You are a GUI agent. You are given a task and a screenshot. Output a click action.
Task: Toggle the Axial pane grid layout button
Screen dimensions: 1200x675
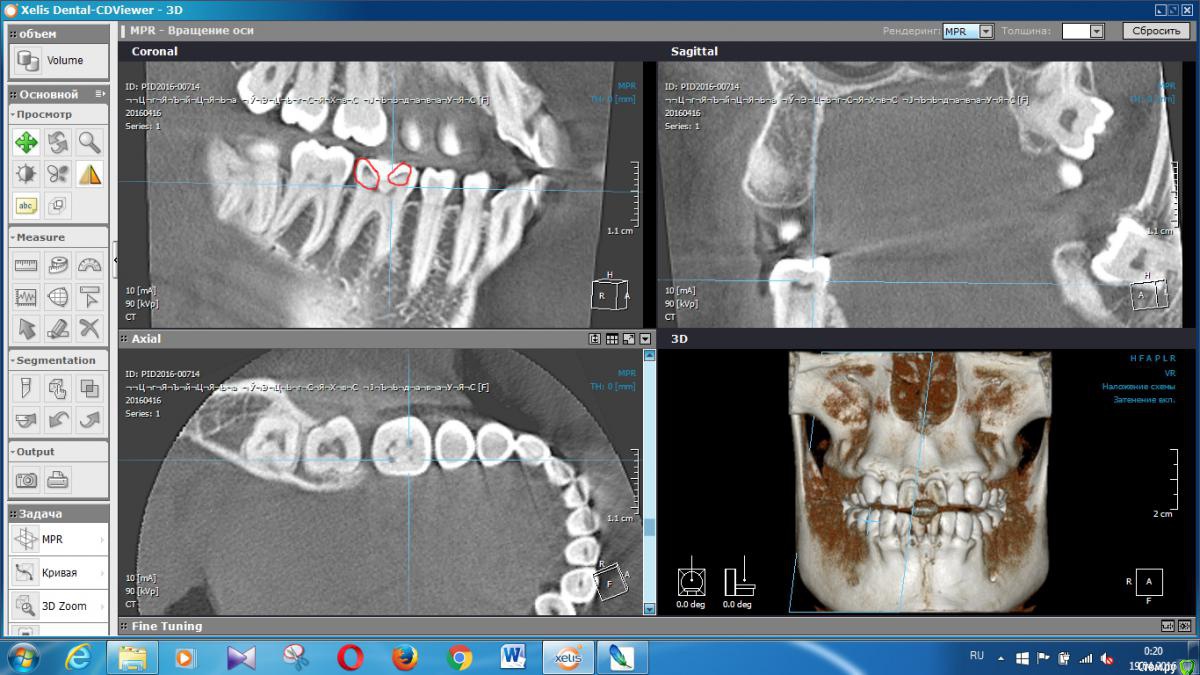coord(612,339)
